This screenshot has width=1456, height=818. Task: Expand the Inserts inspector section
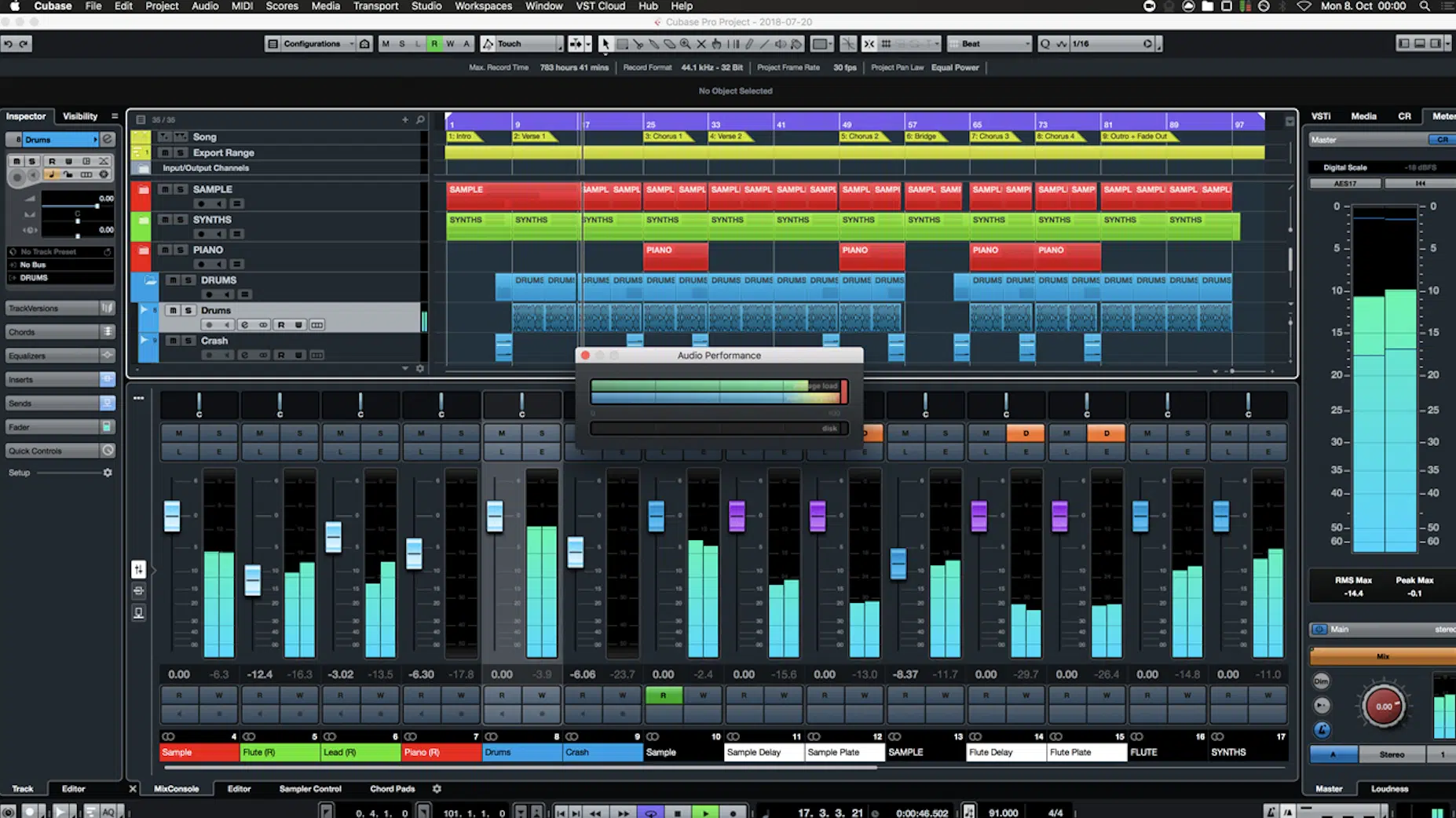pyautogui.click(x=60, y=379)
